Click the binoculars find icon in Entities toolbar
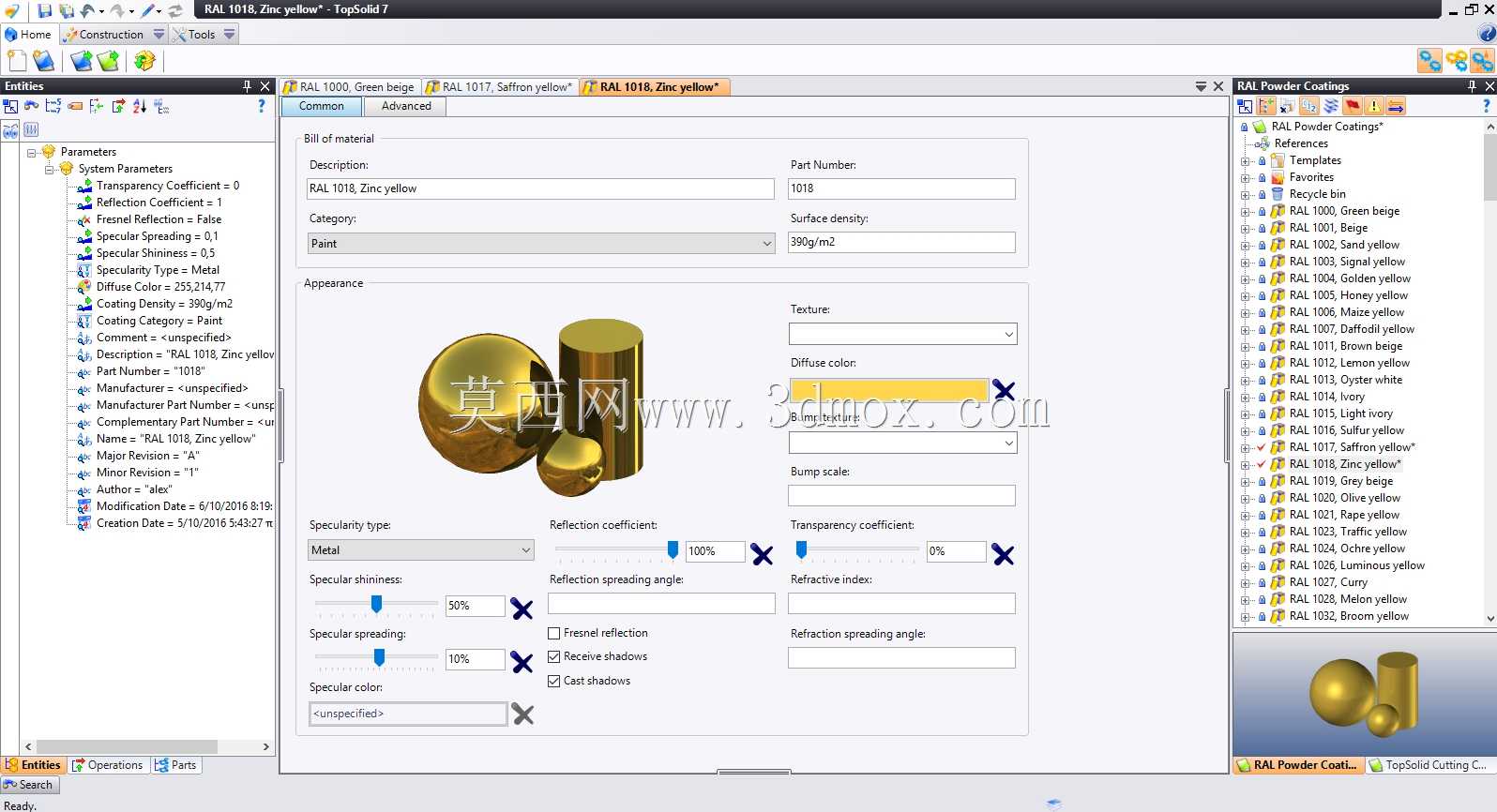1497x812 pixels. pos(31,106)
